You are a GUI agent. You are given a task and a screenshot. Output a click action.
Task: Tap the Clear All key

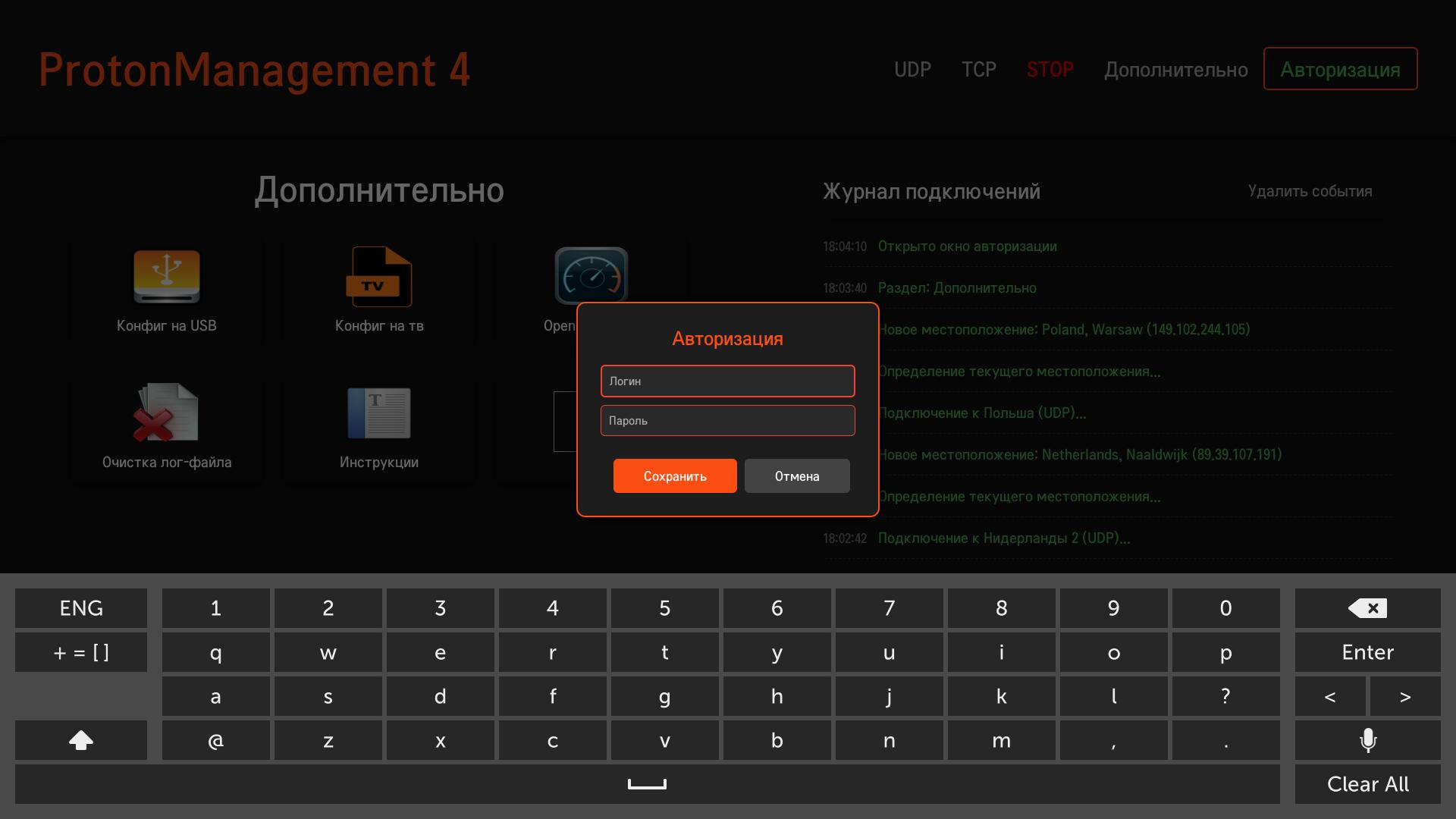[x=1367, y=784]
